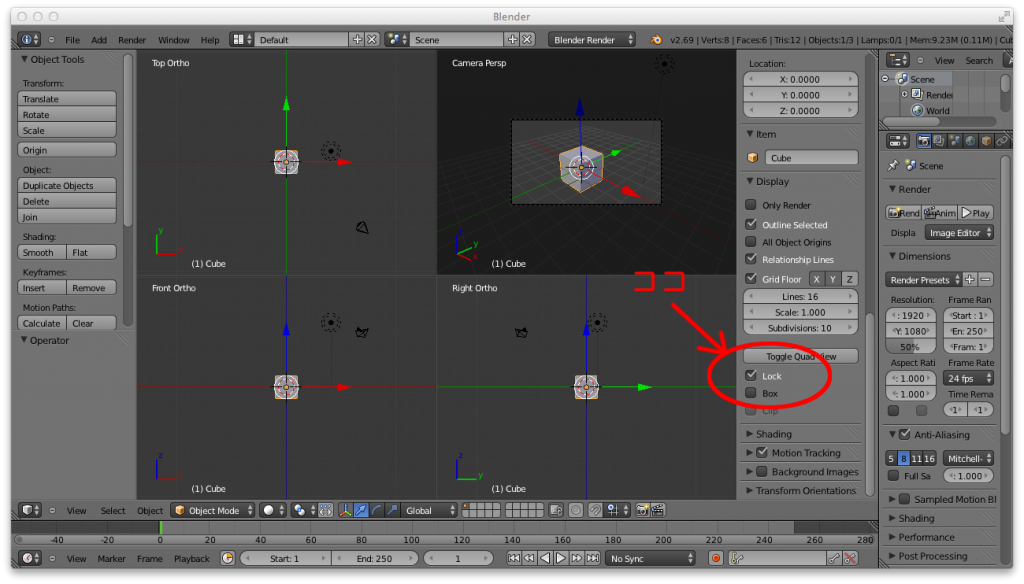
Task: Enable the circled Lock checkbox
Action: (748, 376)
